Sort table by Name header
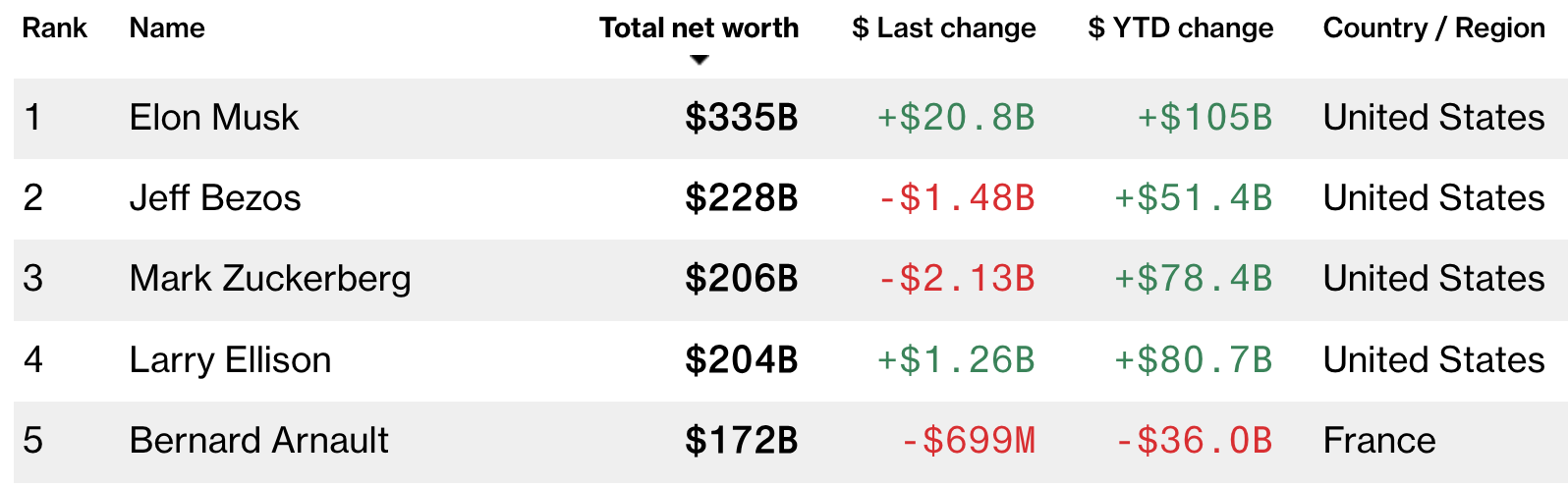 coord(167,28)
